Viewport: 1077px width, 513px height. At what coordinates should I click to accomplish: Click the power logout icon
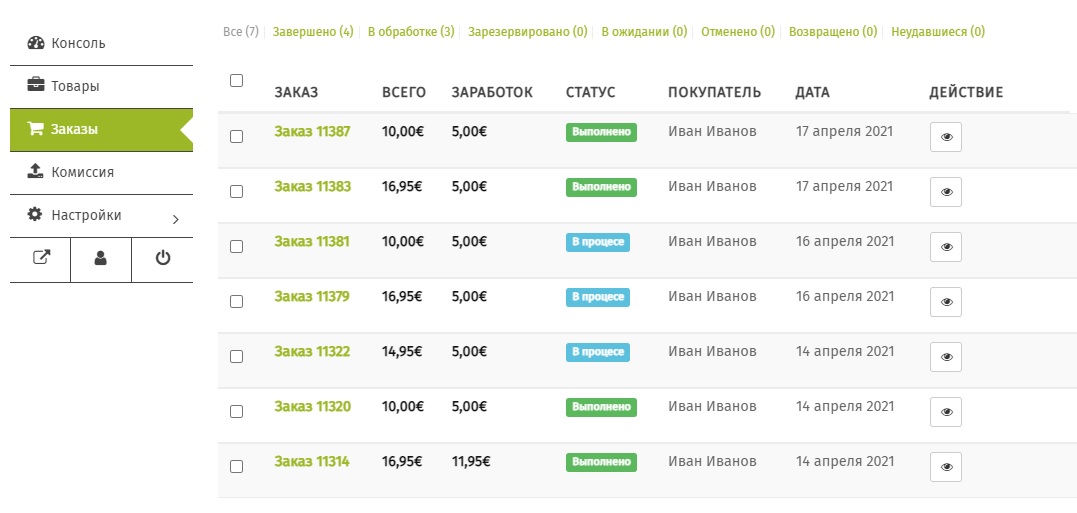click(x=163, y=258)
